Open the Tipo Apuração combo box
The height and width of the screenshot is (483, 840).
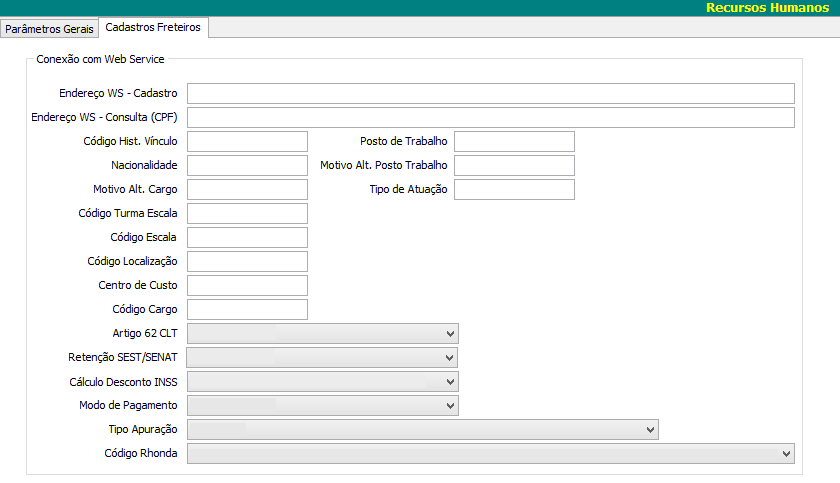pos(423,429)
